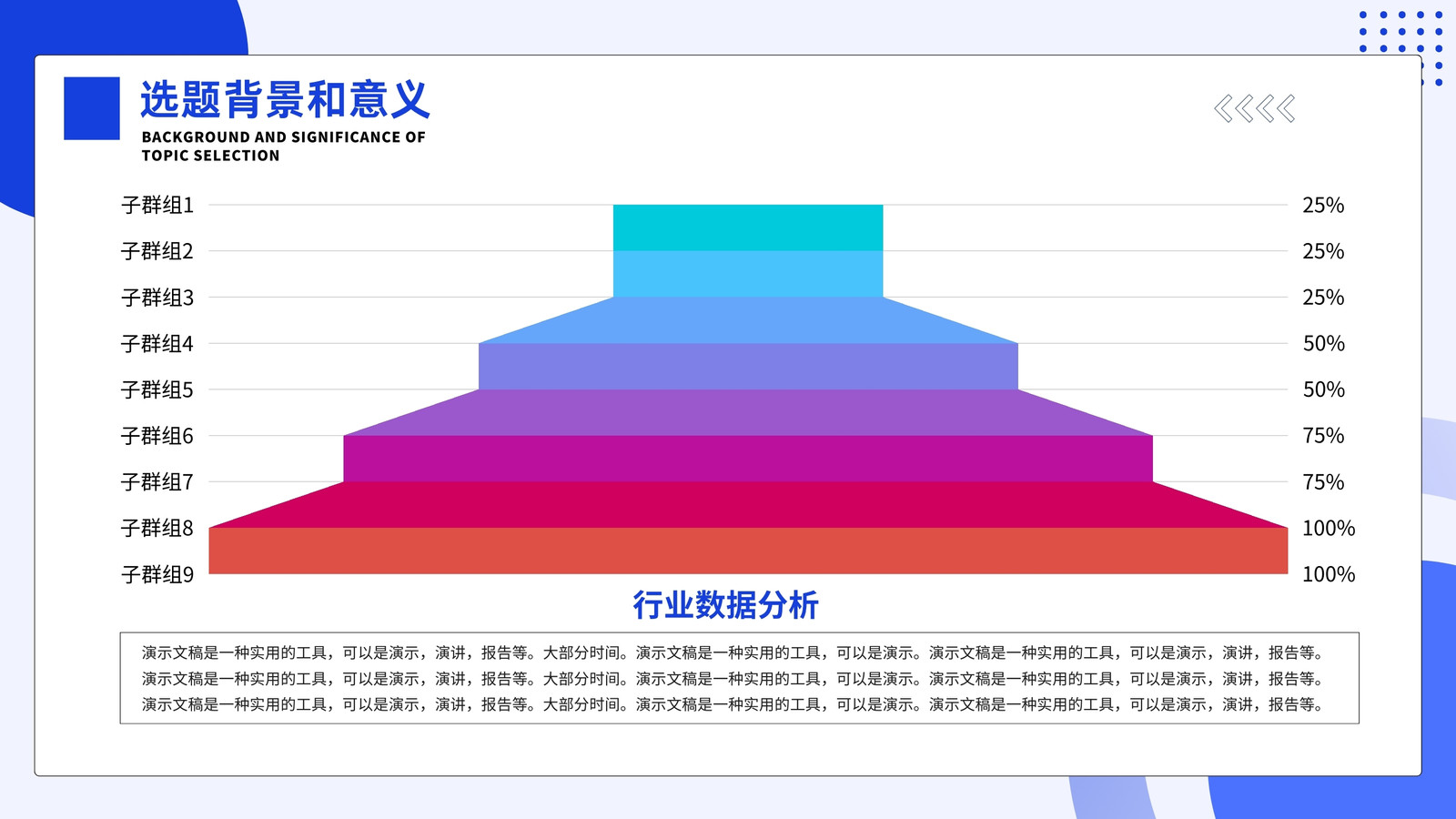Click the 75% value in the 子群组7 row
The height and width of the screenshot is (819, 1456).
(x=1323, y=482)
